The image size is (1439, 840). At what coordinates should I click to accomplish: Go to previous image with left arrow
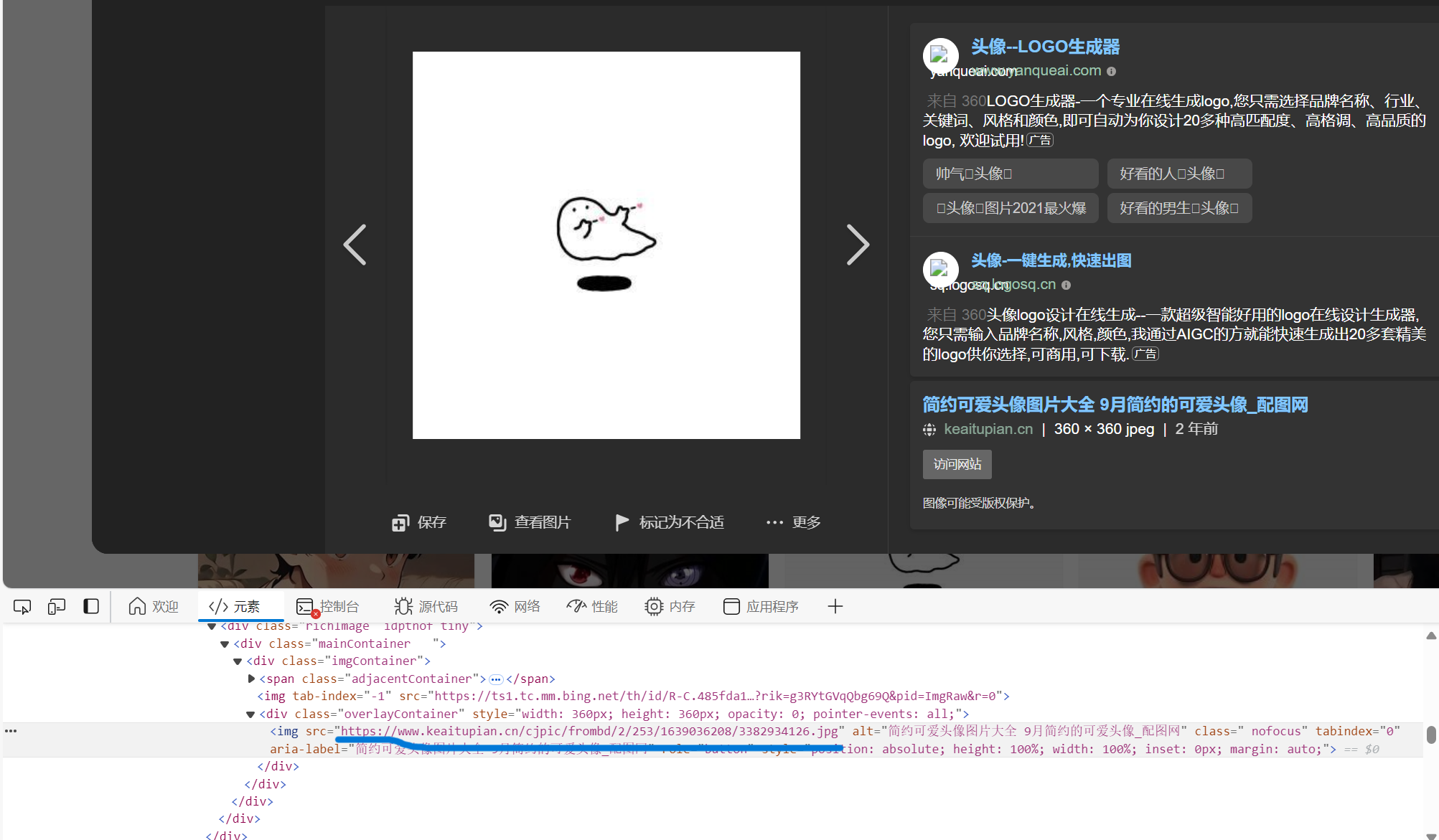click(x=355, y=245)
